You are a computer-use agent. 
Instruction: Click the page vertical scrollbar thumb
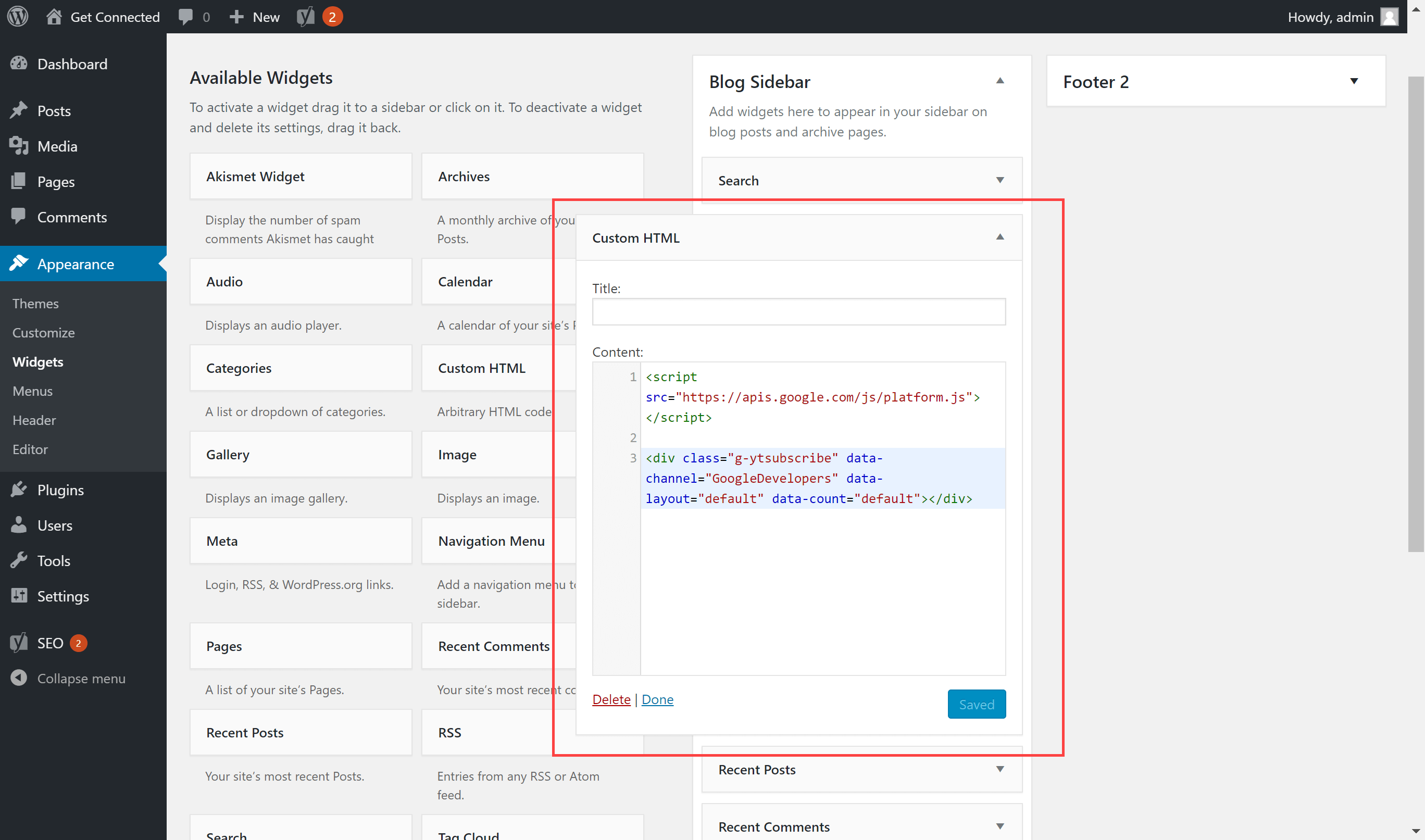pyautogui.click(x=1416, y=314)
